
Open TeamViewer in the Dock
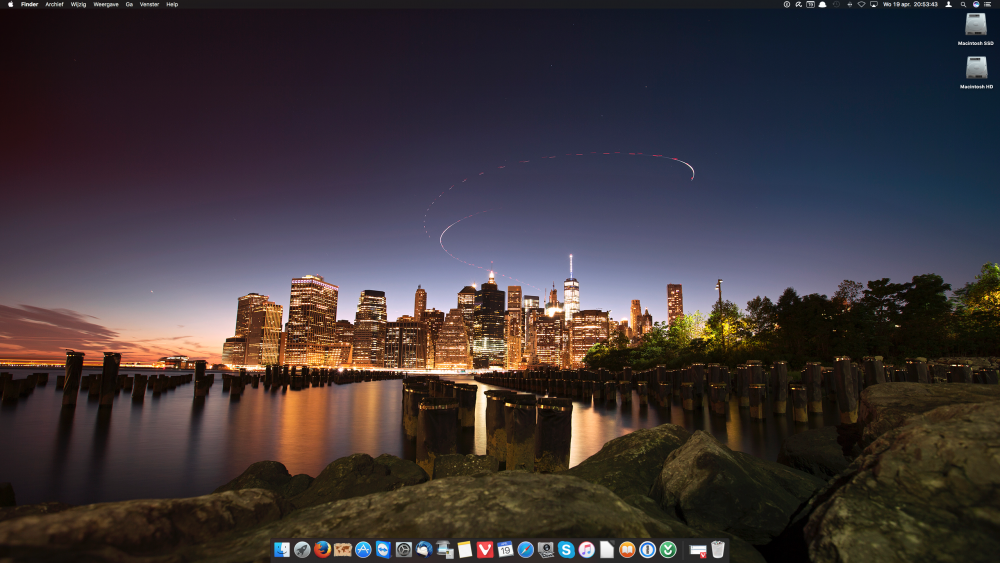point(383,549)
